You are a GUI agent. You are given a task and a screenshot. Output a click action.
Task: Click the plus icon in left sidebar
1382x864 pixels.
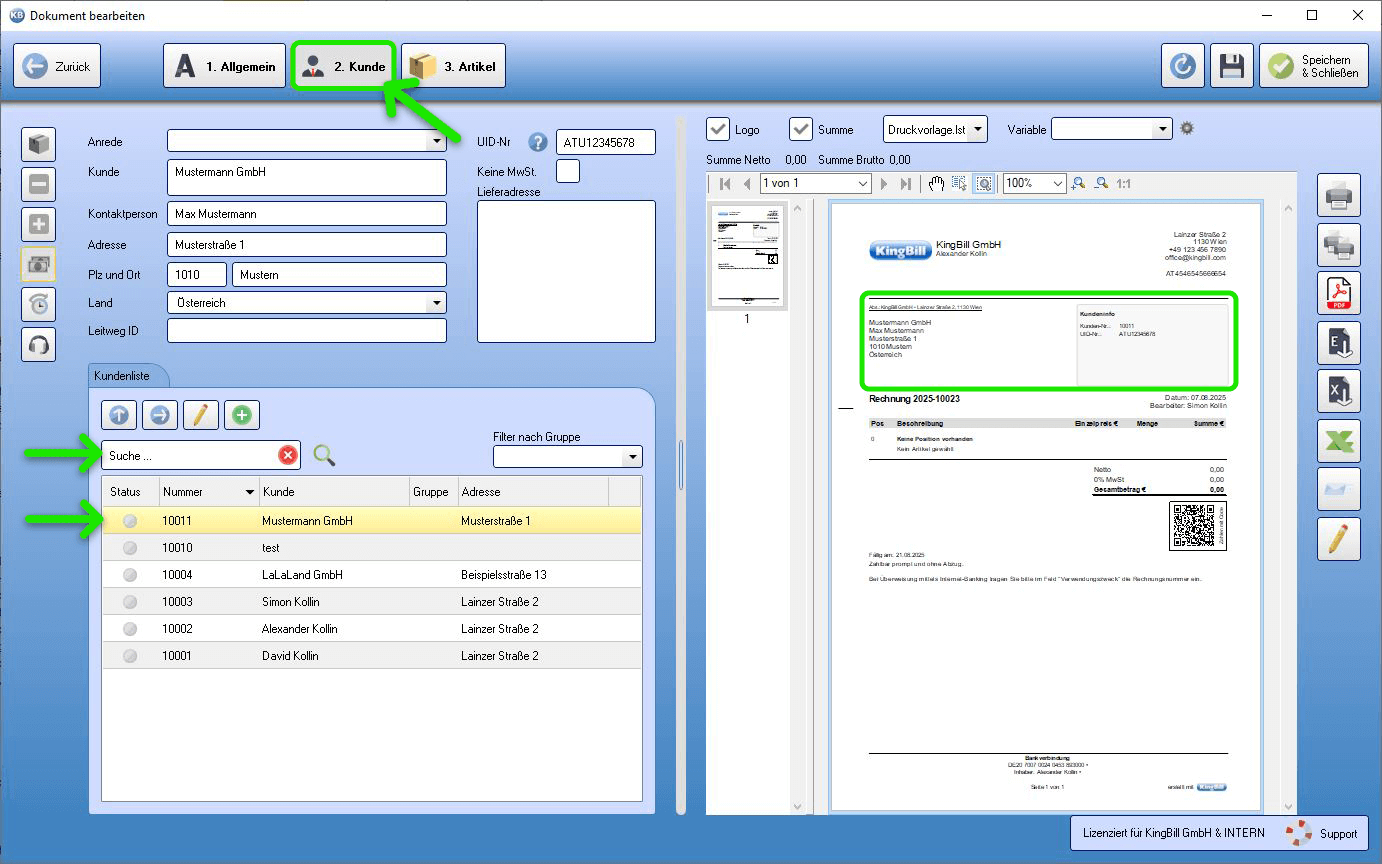tap(39, 224)
